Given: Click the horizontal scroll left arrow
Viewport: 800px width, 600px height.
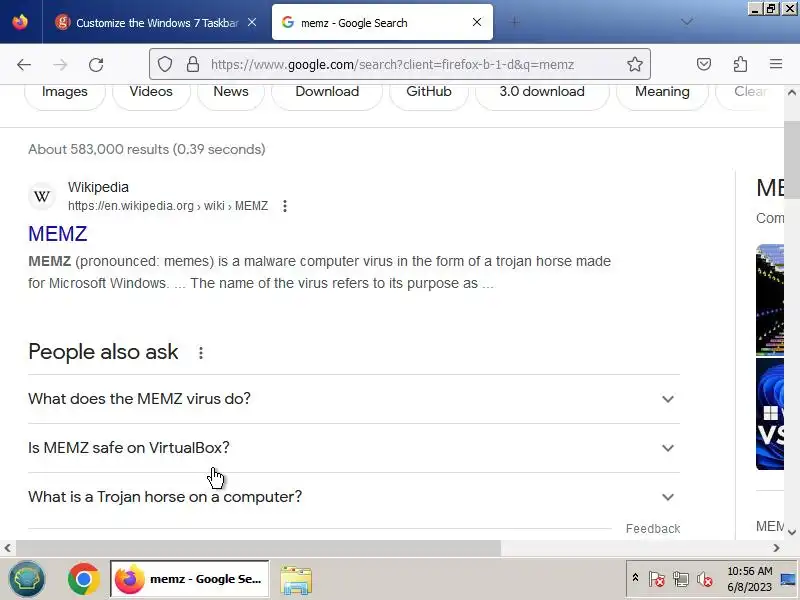Looking at the screenshot, I should 8,548.
